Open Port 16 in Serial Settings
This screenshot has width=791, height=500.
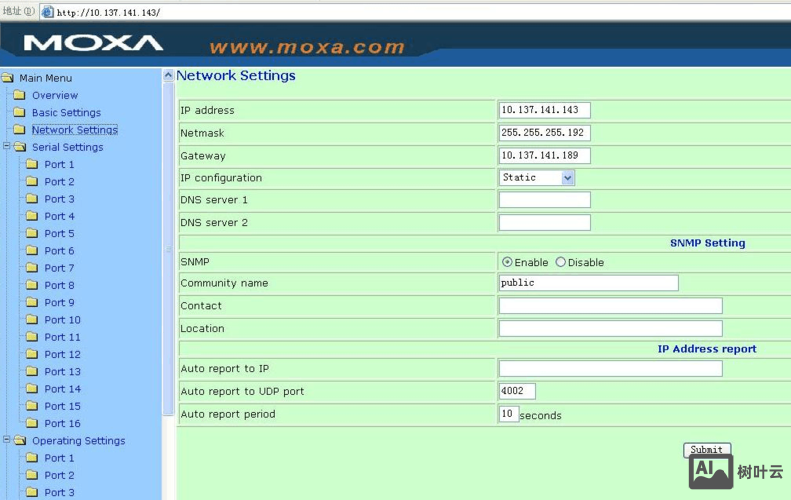click(x=63, y=423)
